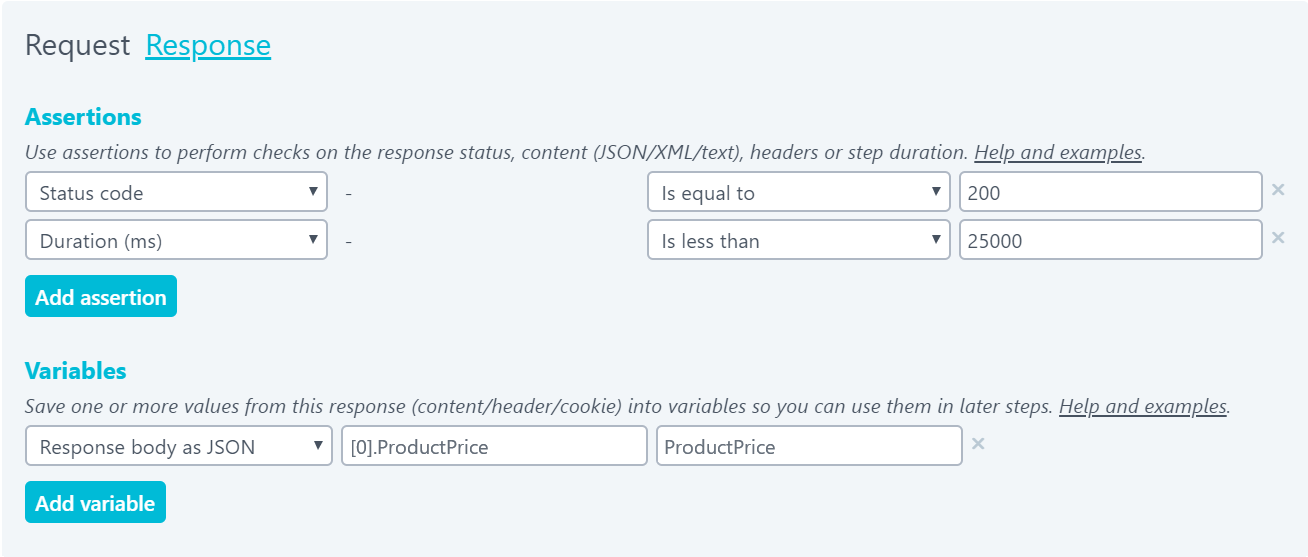Open Help and examples link for assertions
Viewport: 1308px width, 557px height.
pos(1058,153)
